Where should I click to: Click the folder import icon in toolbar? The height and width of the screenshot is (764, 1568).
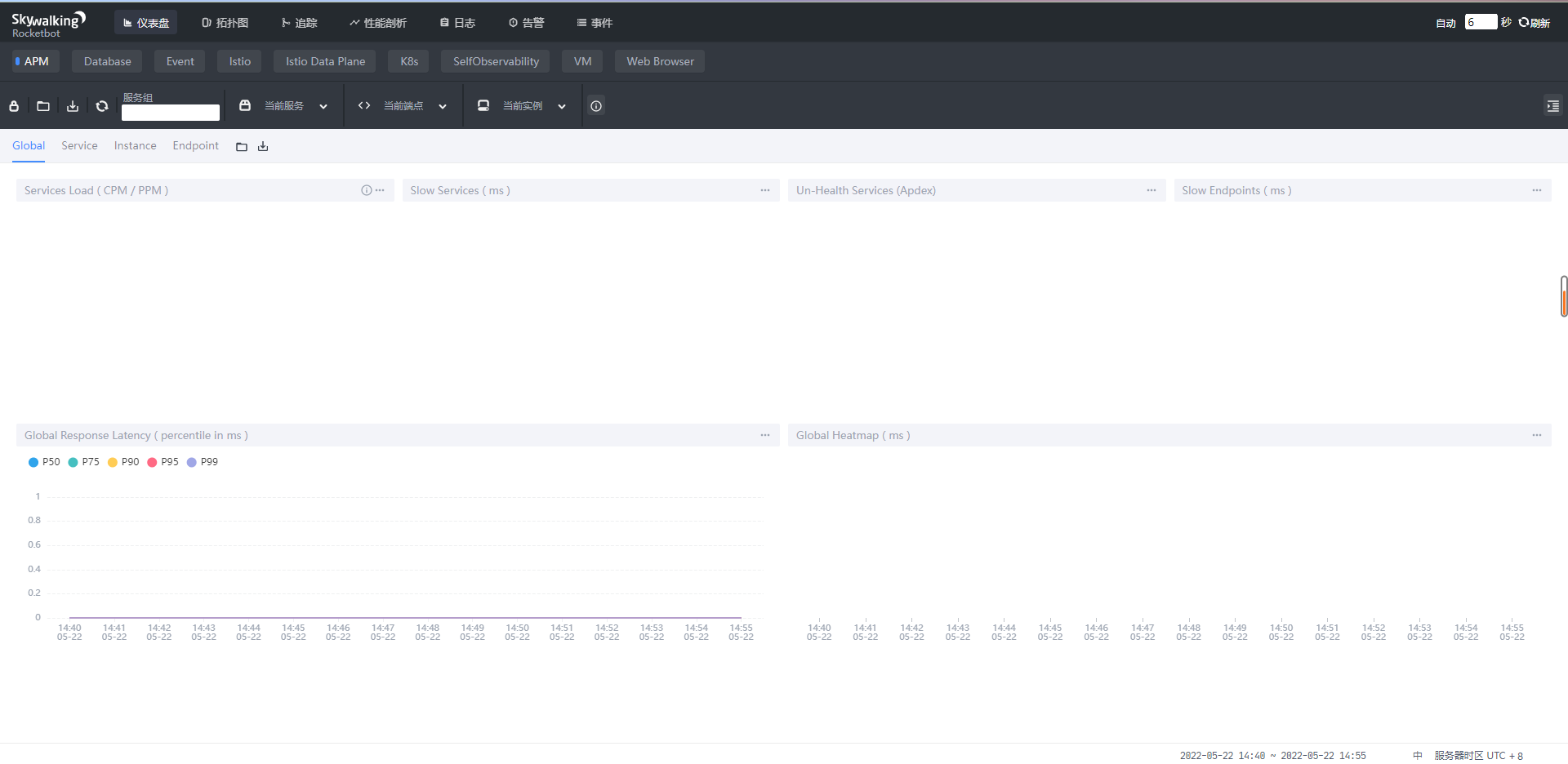(x=43, y=106)
